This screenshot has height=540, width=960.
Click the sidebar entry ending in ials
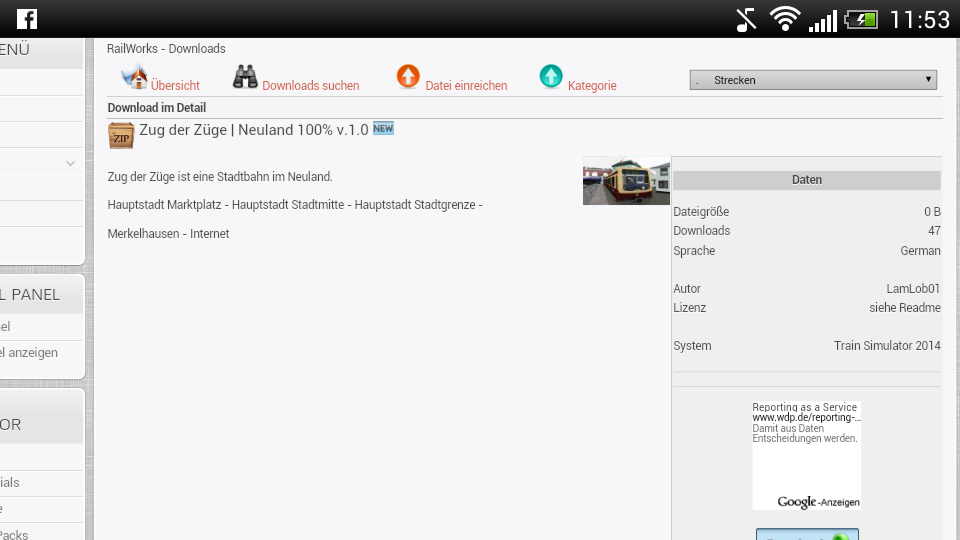pos(10,482)
